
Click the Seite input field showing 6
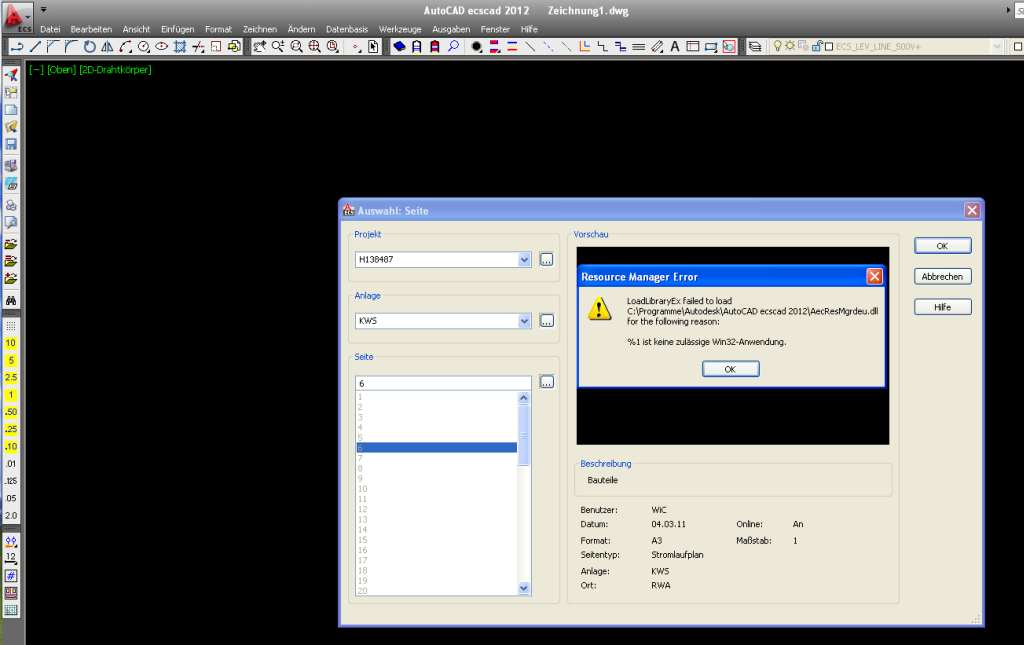tap(443, 383)
